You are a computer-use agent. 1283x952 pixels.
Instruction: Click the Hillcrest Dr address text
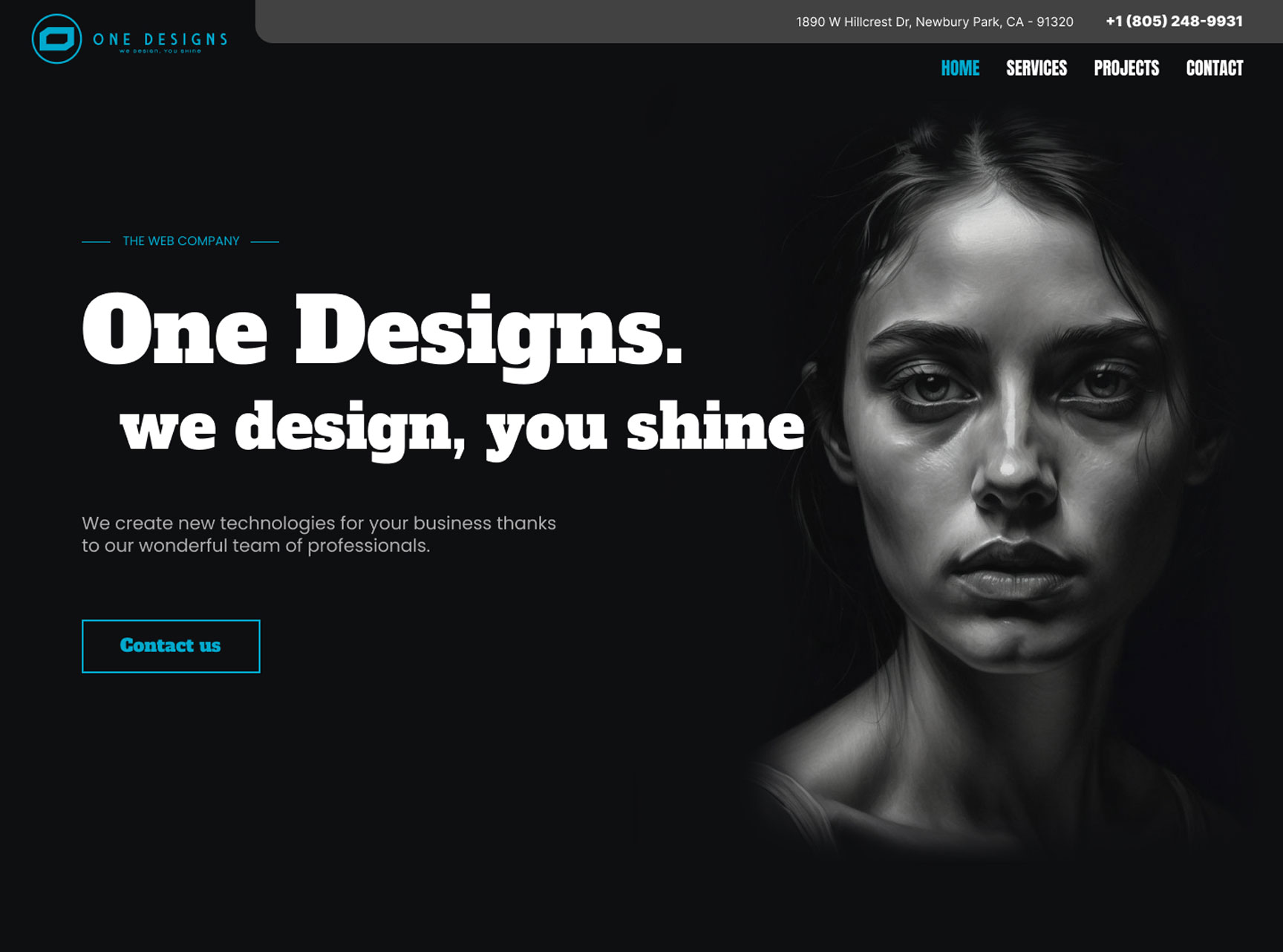pos(935,22)
